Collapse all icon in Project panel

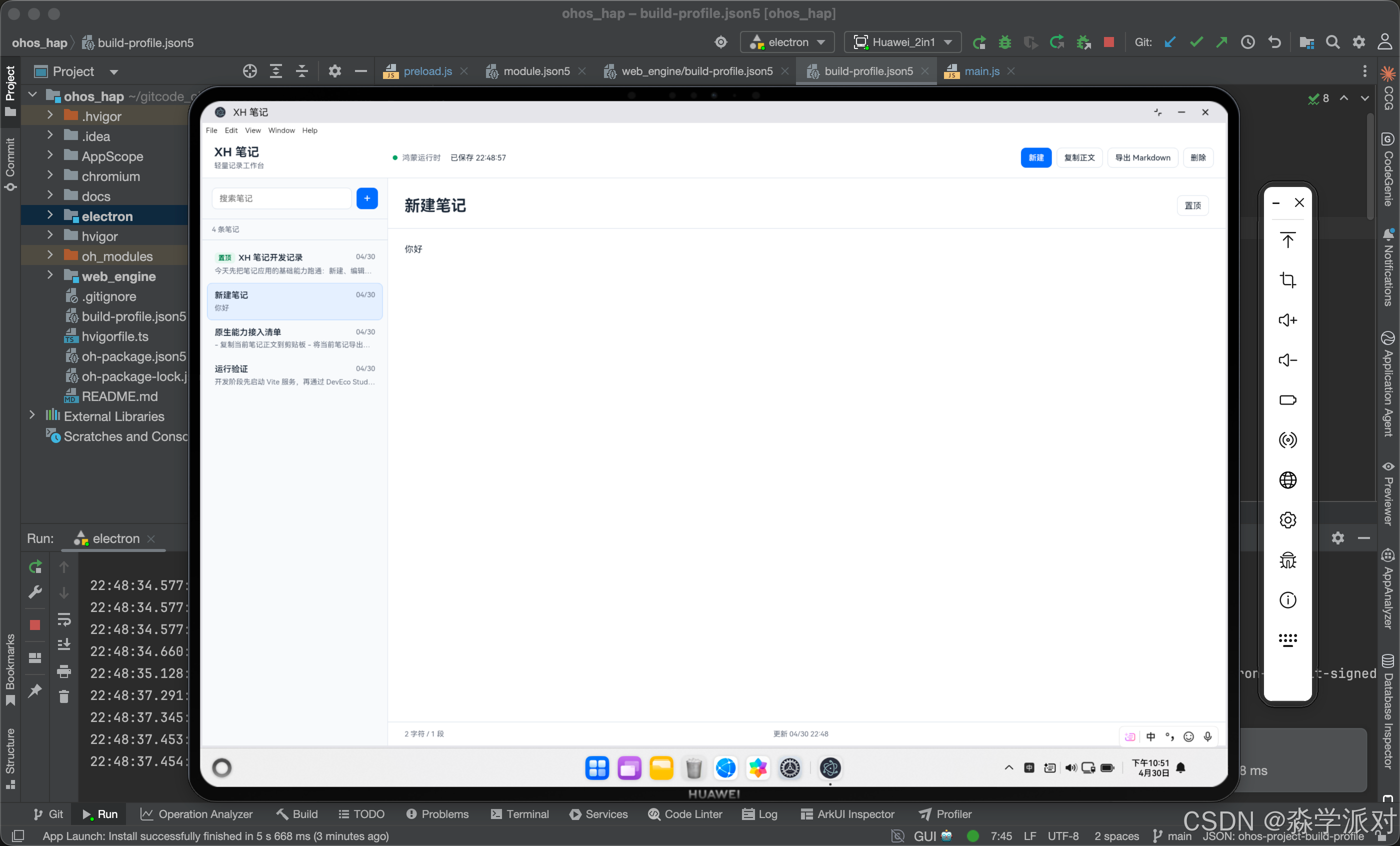click(301, 71)
